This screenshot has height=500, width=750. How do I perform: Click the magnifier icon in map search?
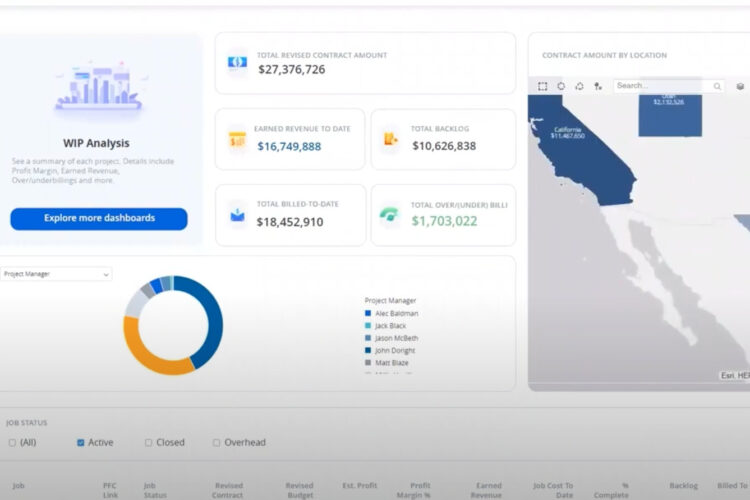[717, 86]
